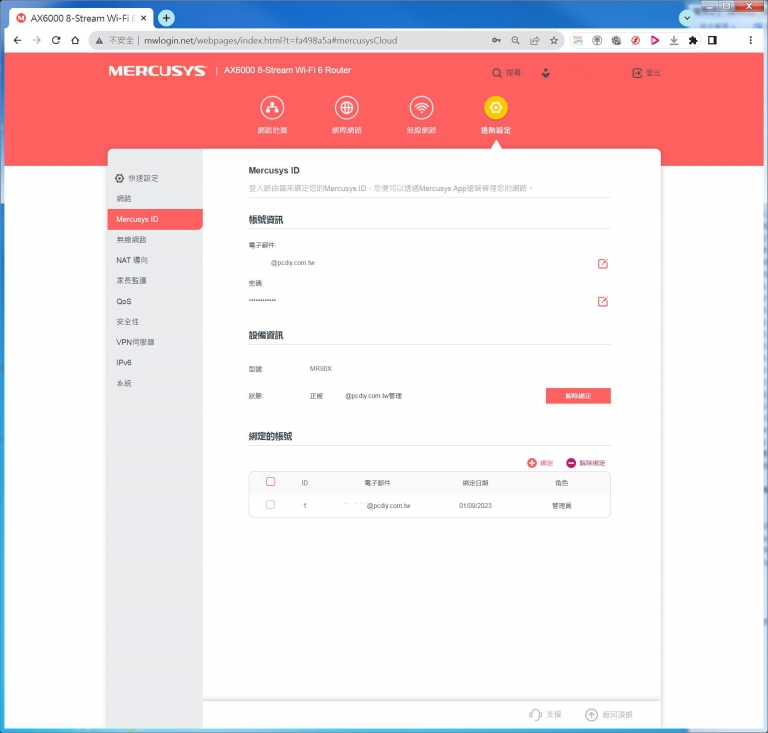Click the @pcdiy.com.tw email in the account info section

(292, 262)
